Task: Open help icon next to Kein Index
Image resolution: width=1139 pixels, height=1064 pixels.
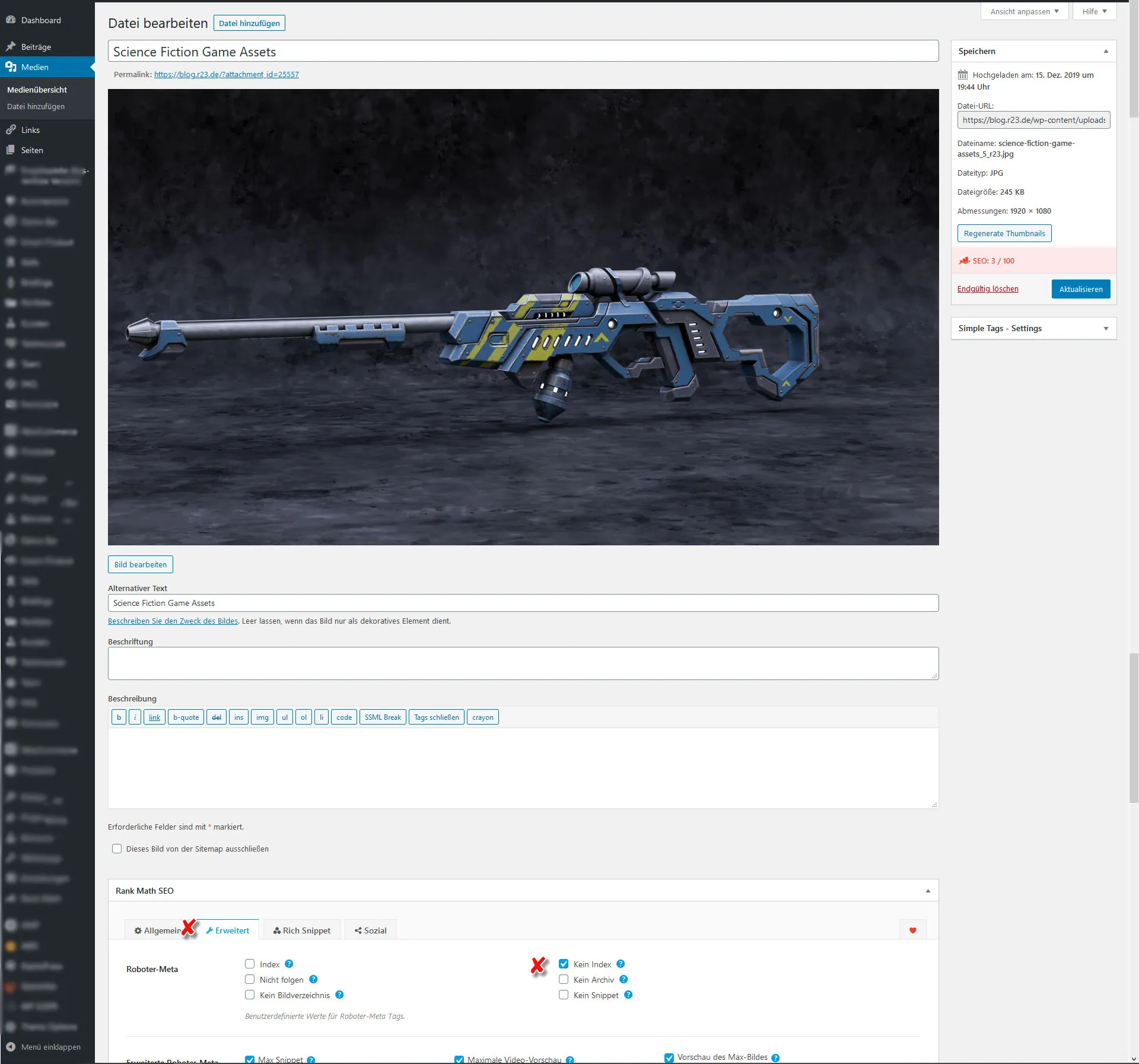Action: coord(621,964)
